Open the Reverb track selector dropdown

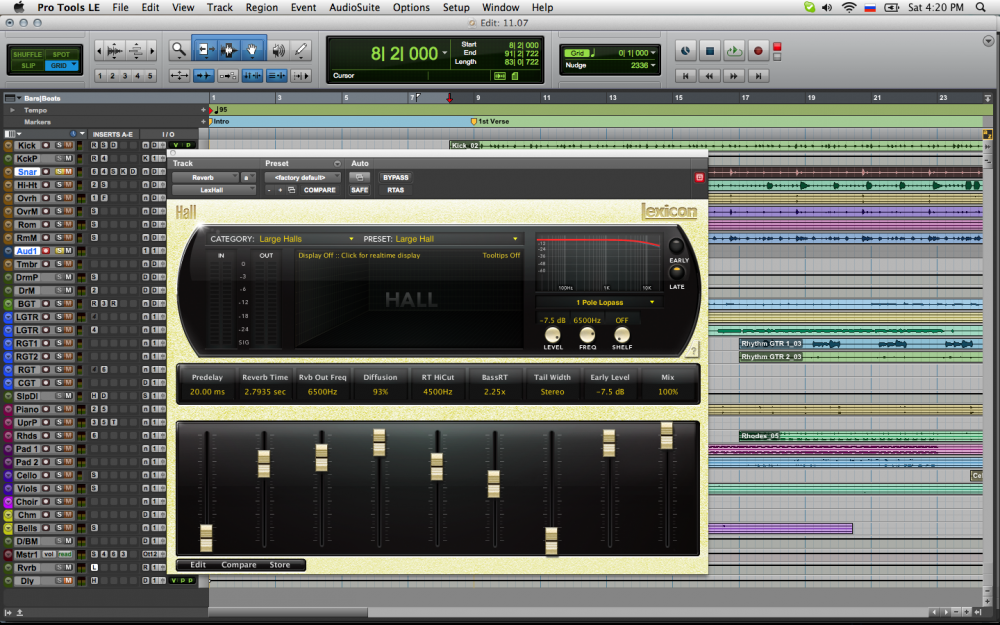click(205, 177)
